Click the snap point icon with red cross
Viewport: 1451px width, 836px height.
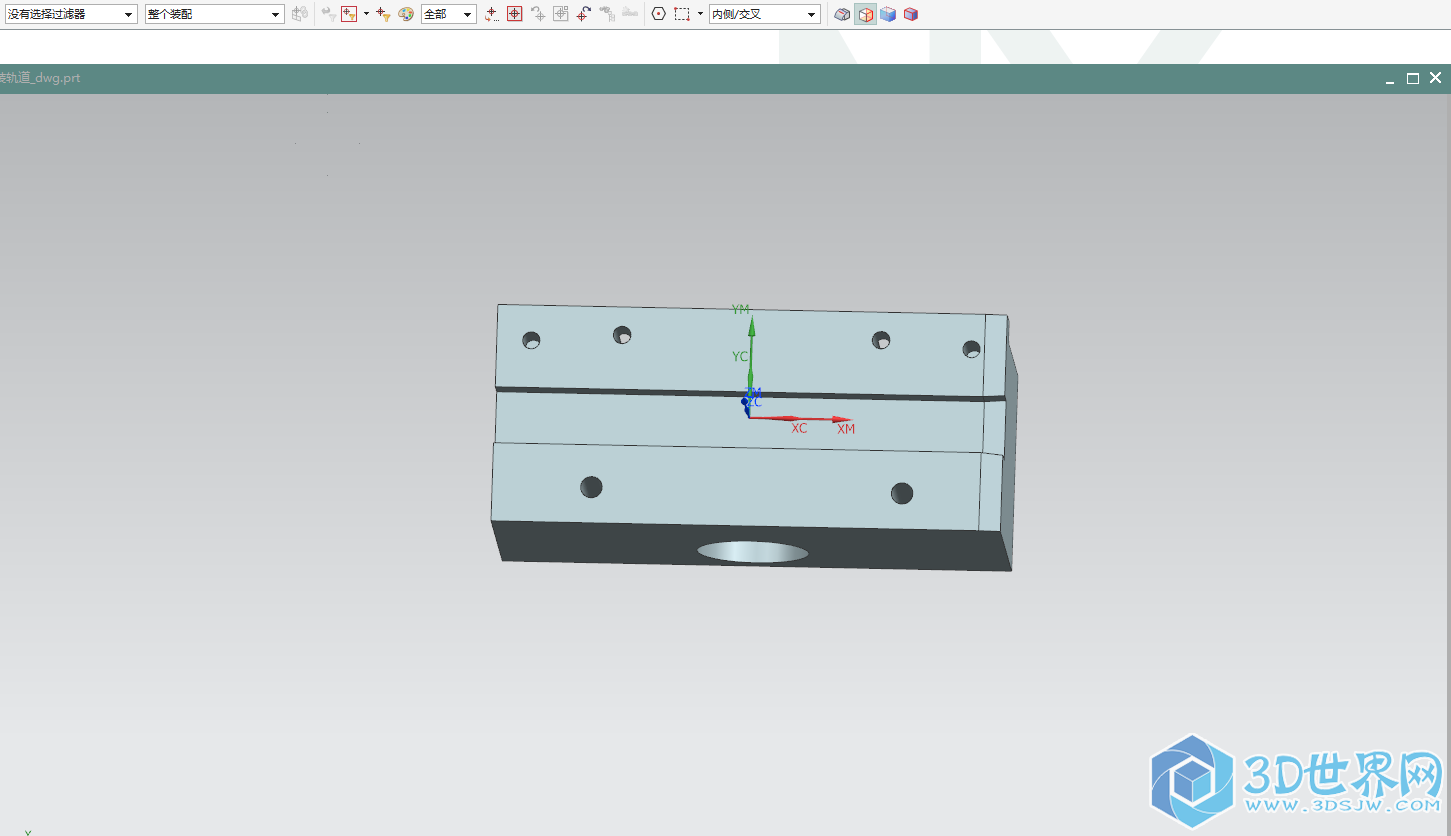coord(491,14)
